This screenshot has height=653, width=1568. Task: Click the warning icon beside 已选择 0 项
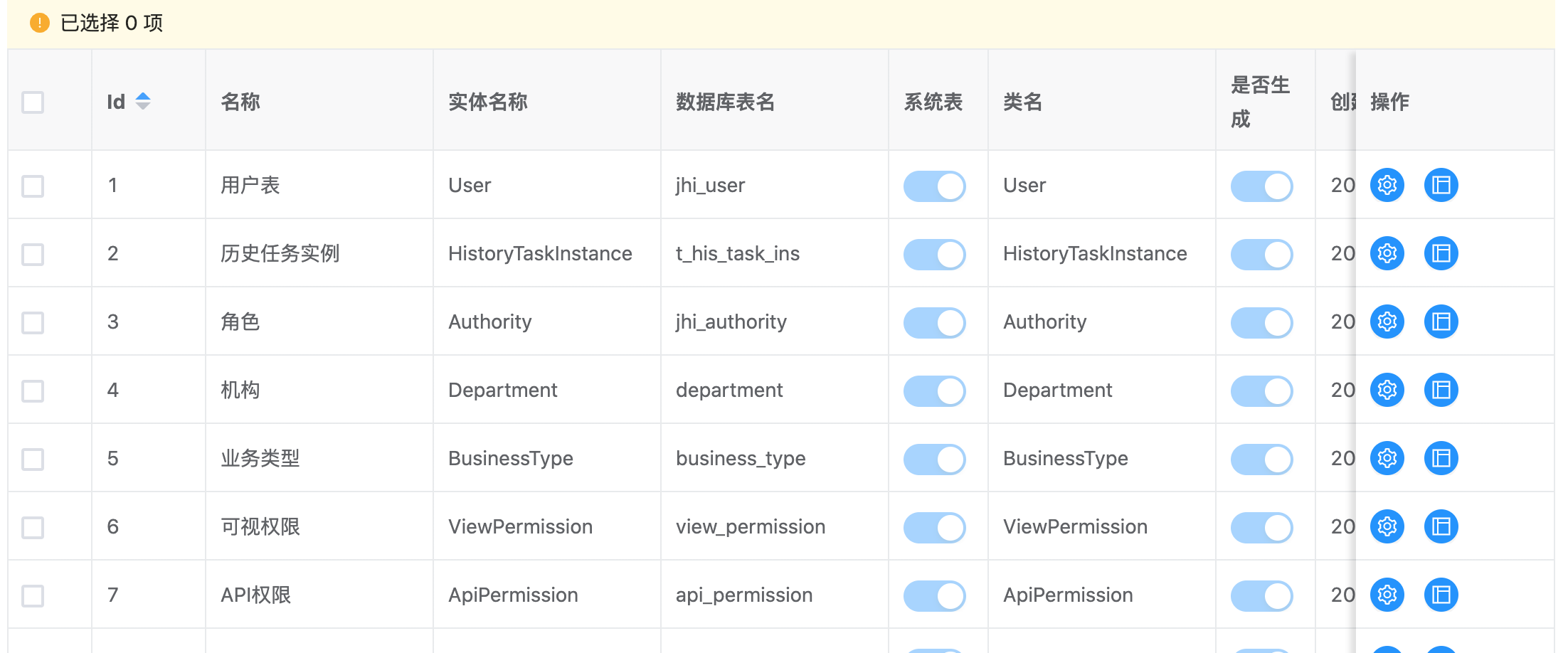click(x=40, y=23)
